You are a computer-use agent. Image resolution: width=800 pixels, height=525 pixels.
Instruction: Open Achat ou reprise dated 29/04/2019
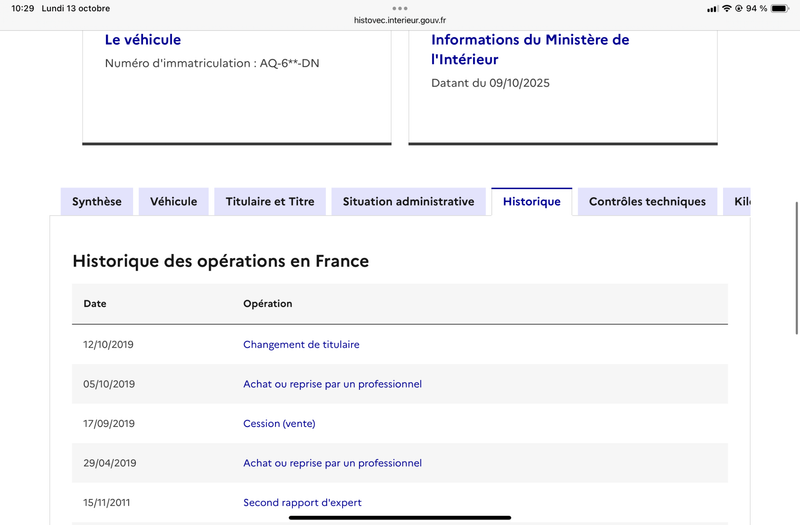332,463
